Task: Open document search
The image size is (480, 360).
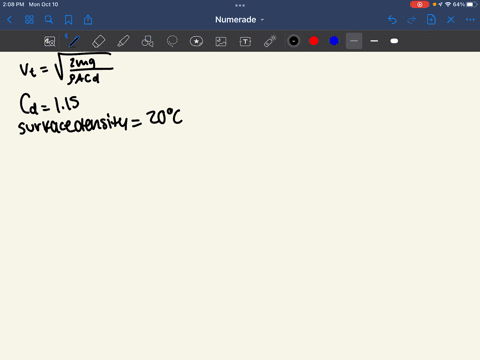Action: pos(49,20)
